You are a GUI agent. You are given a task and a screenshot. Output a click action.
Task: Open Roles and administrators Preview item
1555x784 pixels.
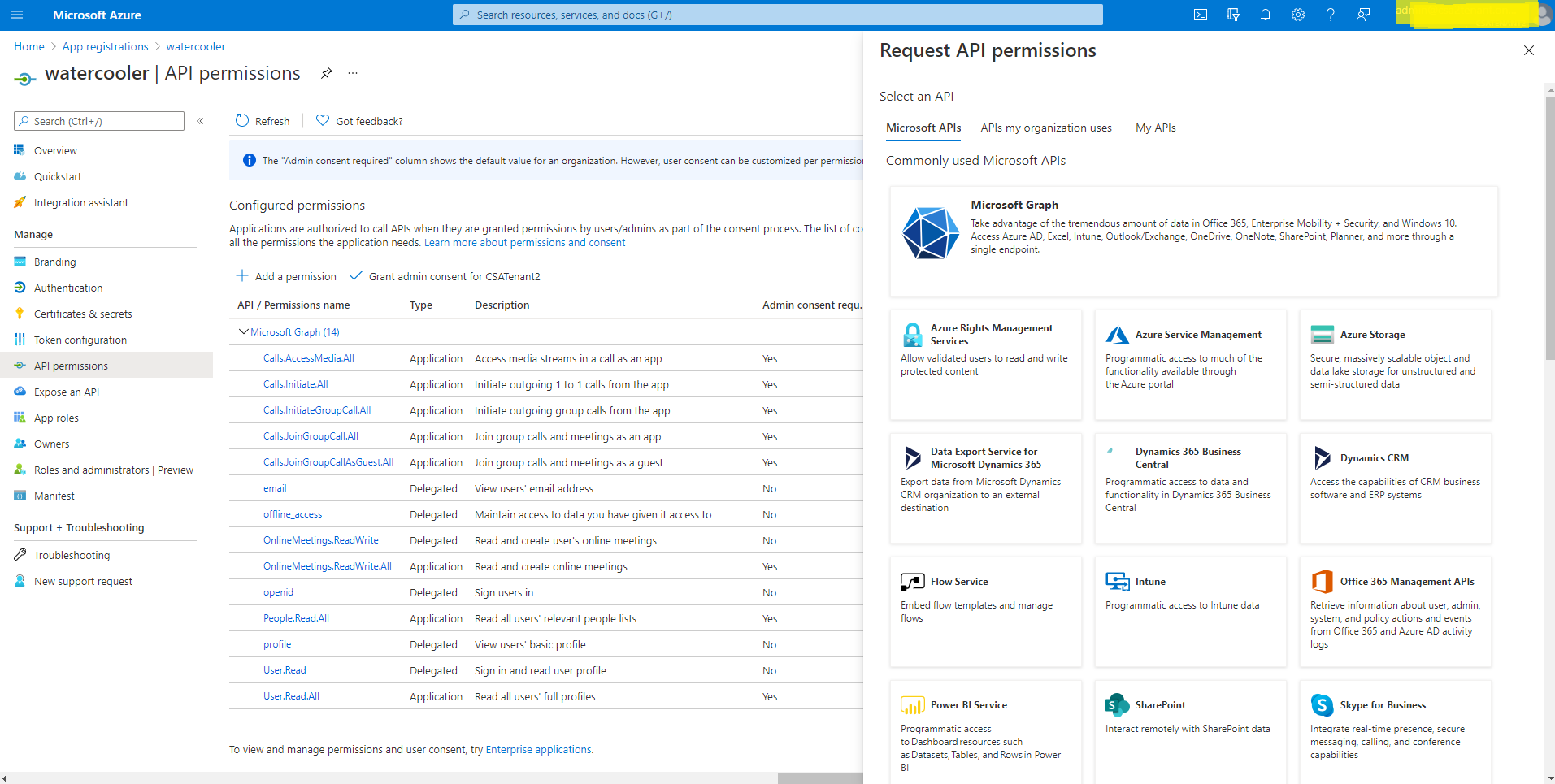click(114, 470)
